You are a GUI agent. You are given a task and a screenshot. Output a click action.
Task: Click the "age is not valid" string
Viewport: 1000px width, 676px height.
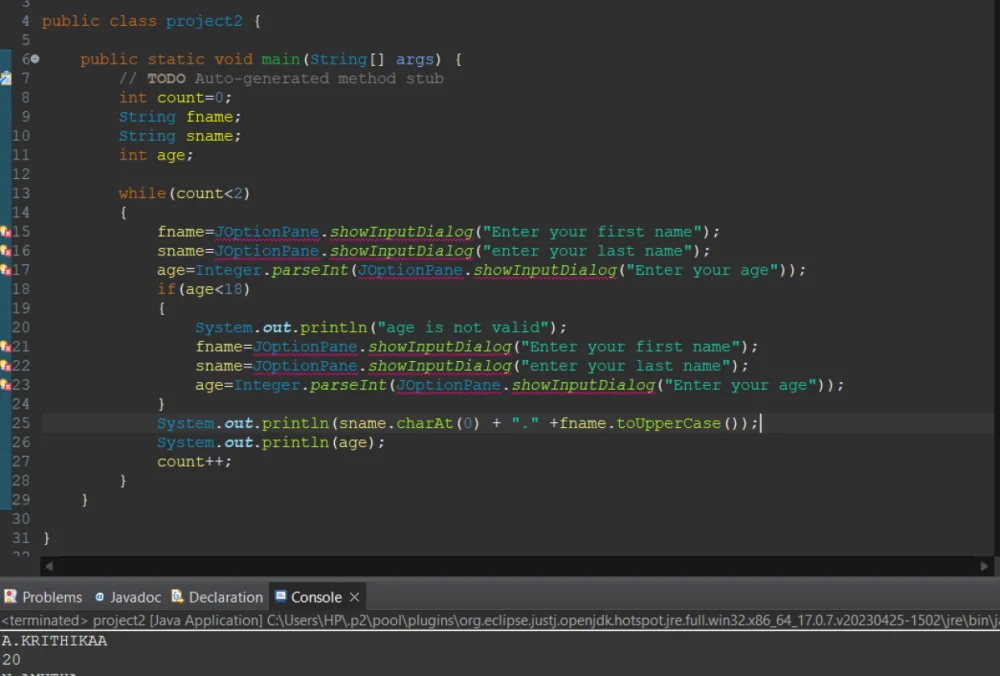coord(462,327)
